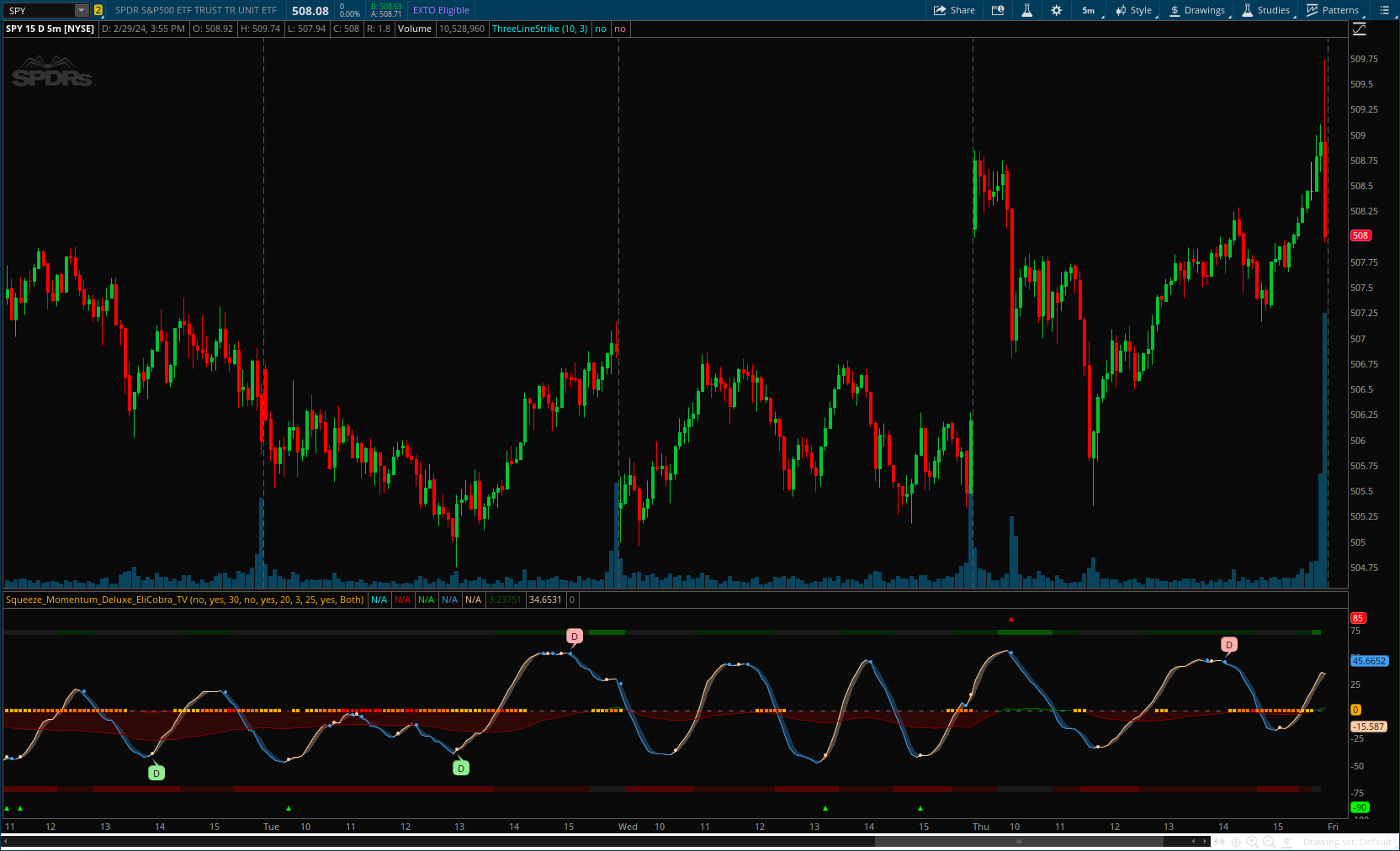Click the scroll right arrow on time scrollbar

tap(1205, 841)
